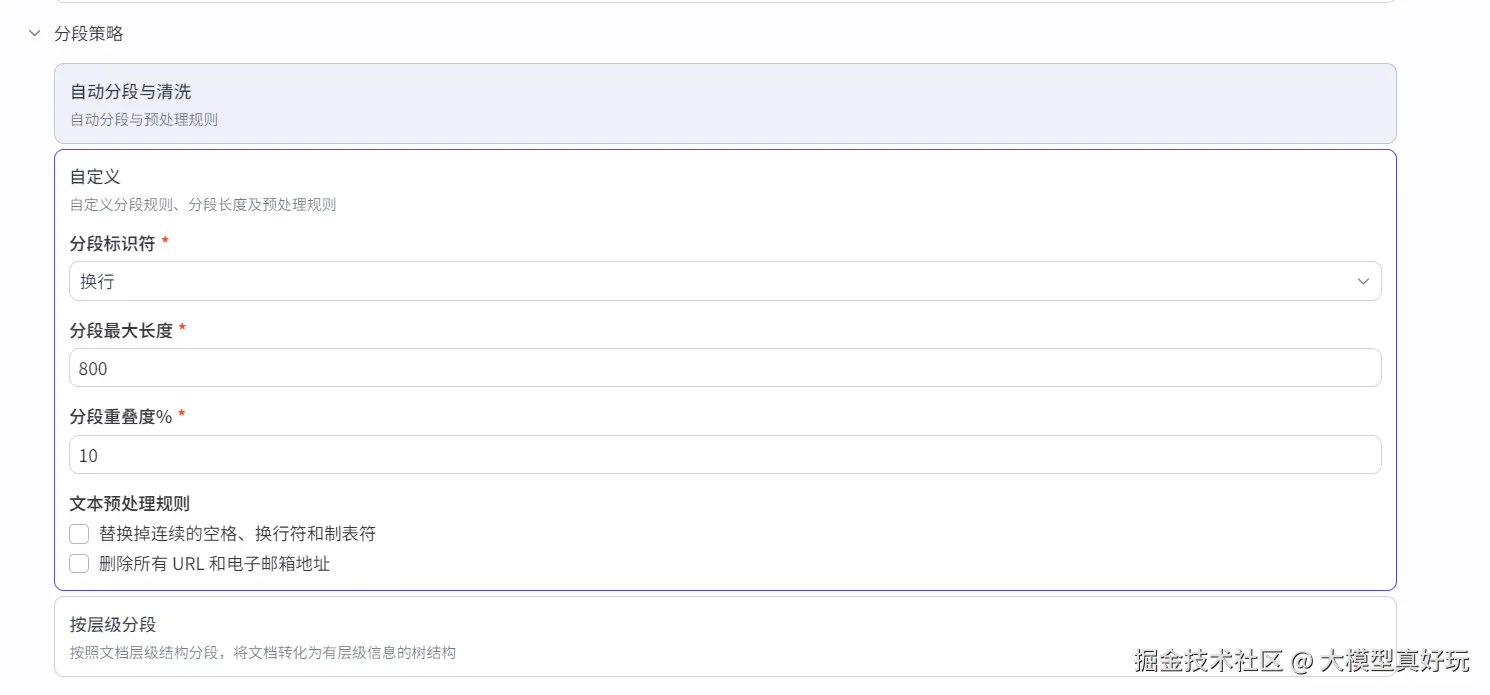This screenshot has width=1490, height=695.
Task: Click the 分段最大长度 field label
Action: click(x=121, y=330)
